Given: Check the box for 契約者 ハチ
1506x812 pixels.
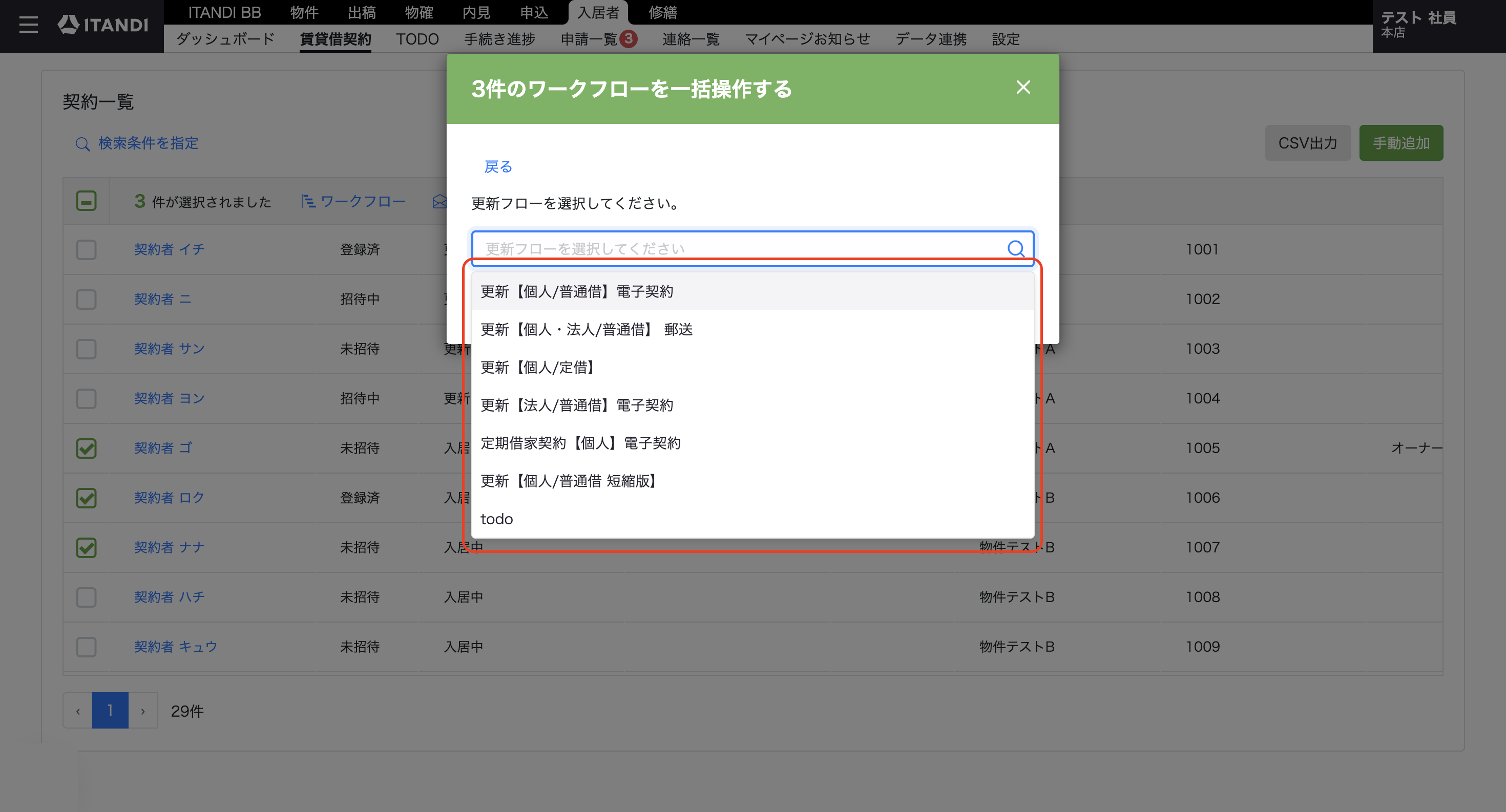Looking at the screenshot, I should tap(86, 597).
